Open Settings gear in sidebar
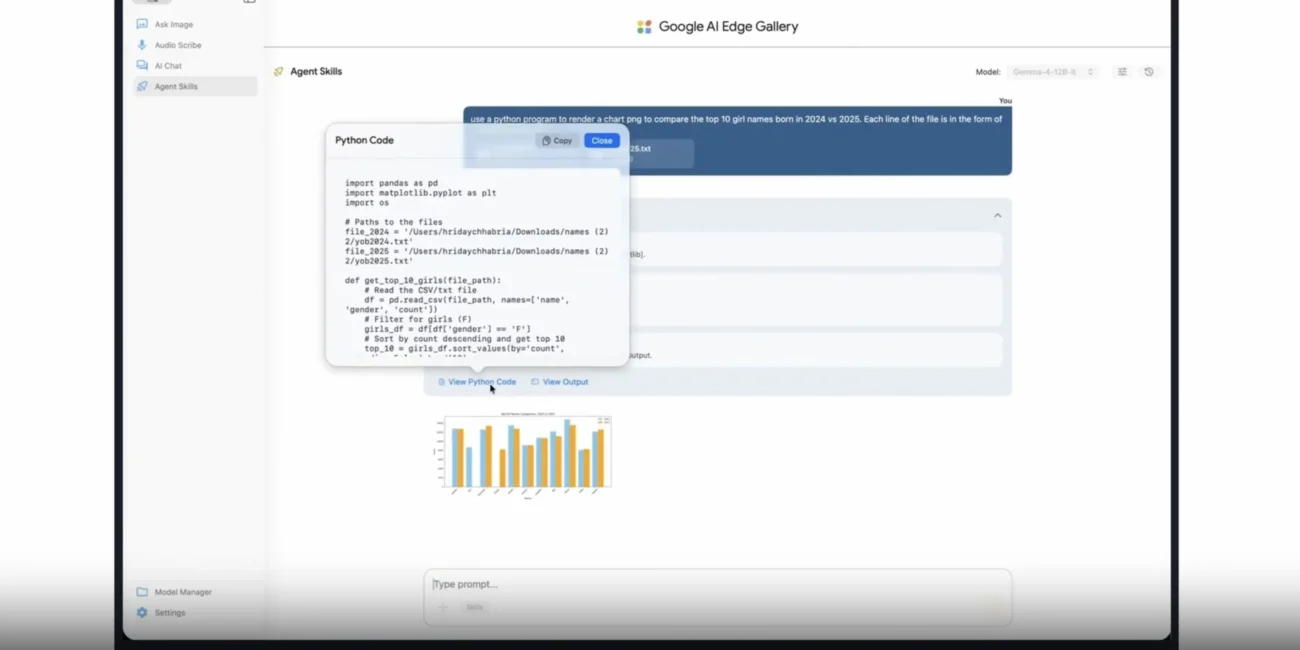Screen dimensions: 1300x650 tap(142, 613)
